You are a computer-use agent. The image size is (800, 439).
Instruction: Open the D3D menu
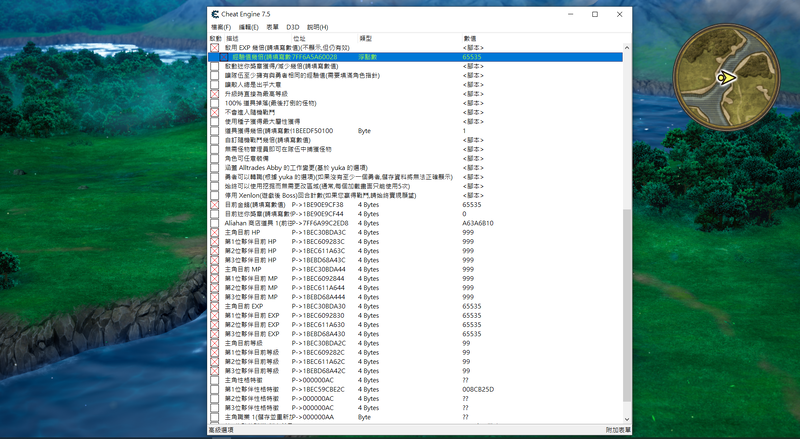pyautogui.click(x=293, y=27)
